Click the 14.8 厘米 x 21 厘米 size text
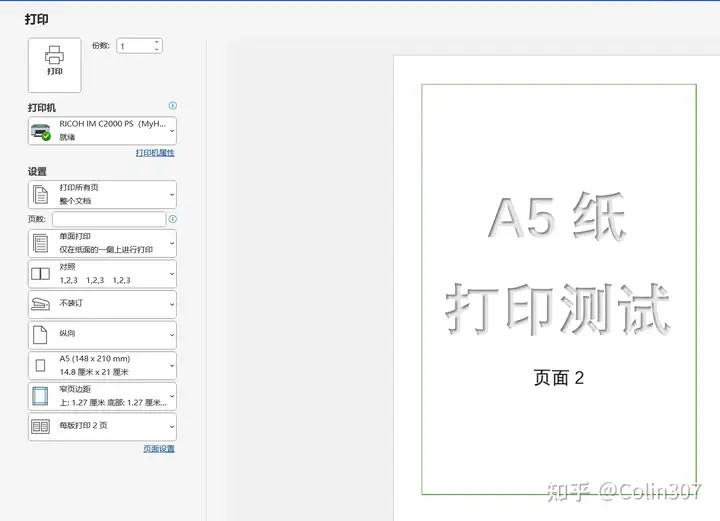Screen dimensions: 720x521 pyautogui.click(x=94, y=372)
